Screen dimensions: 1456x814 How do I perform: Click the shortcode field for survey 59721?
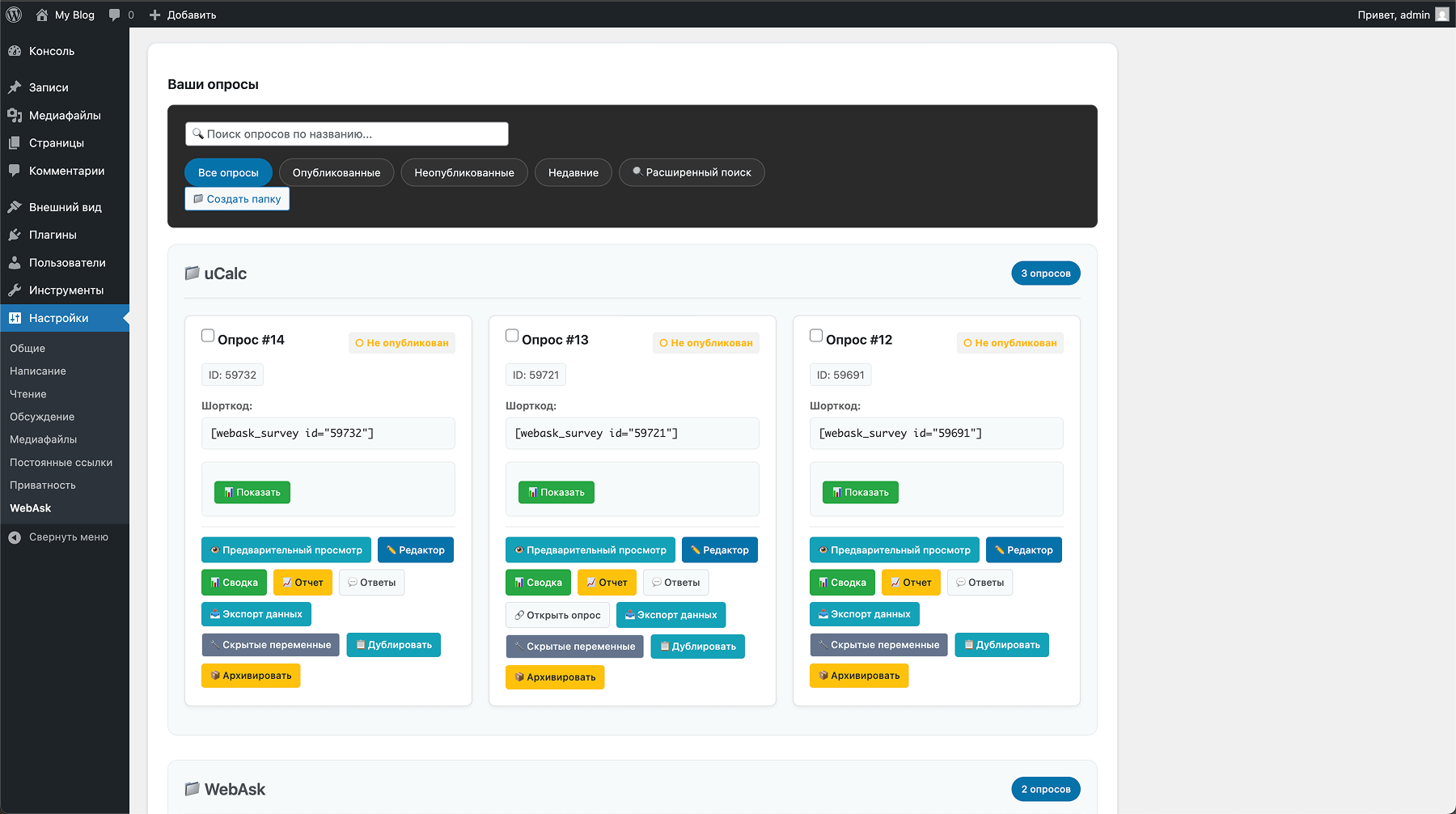pyautogui.click(x=633, y=434)
